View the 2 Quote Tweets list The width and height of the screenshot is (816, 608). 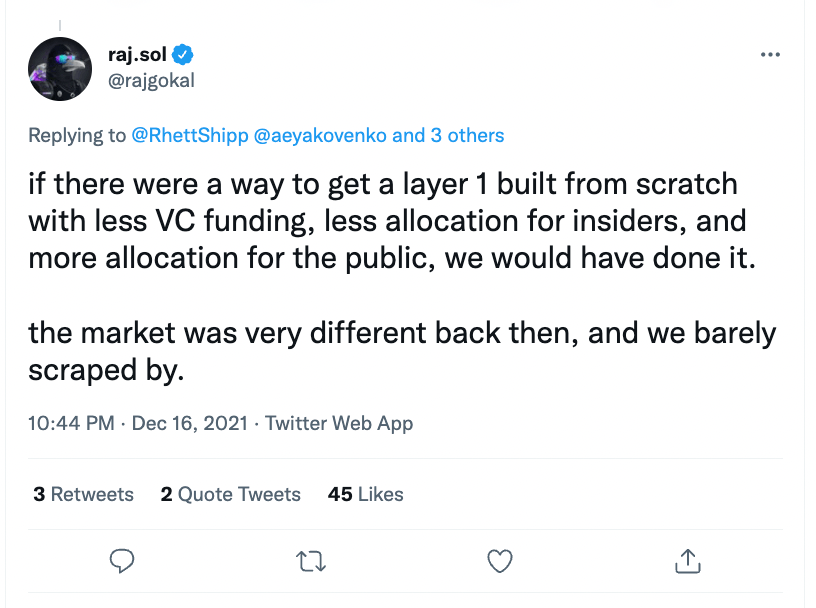(x=230, y=494)
